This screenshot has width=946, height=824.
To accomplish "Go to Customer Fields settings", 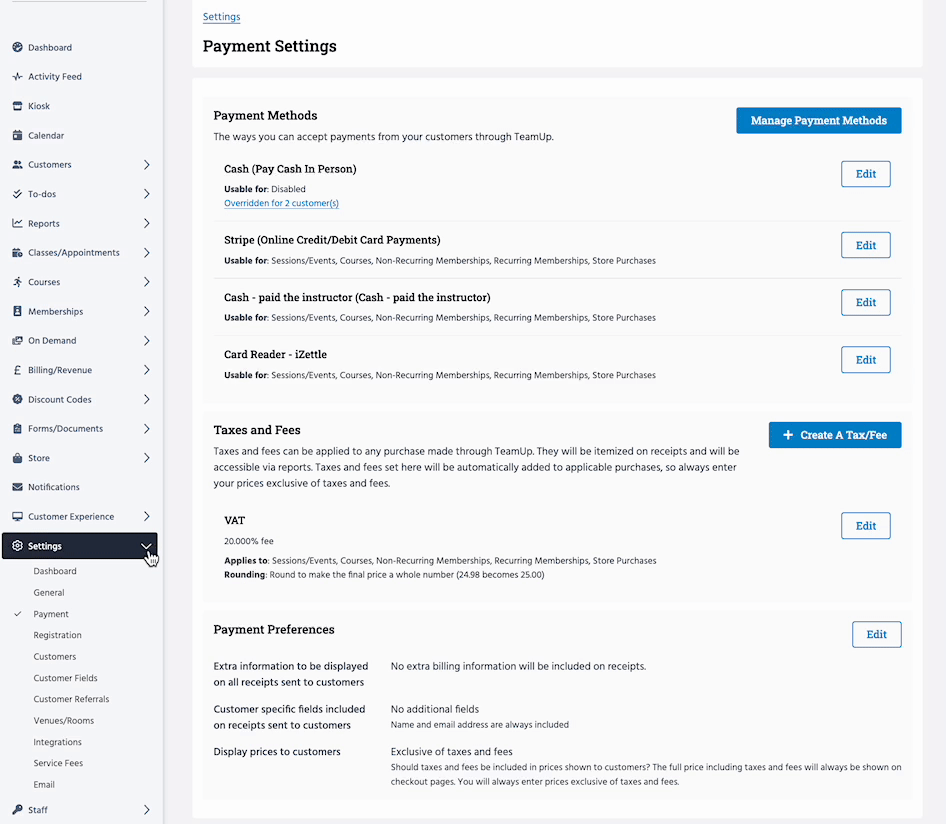I will point(66,678).
